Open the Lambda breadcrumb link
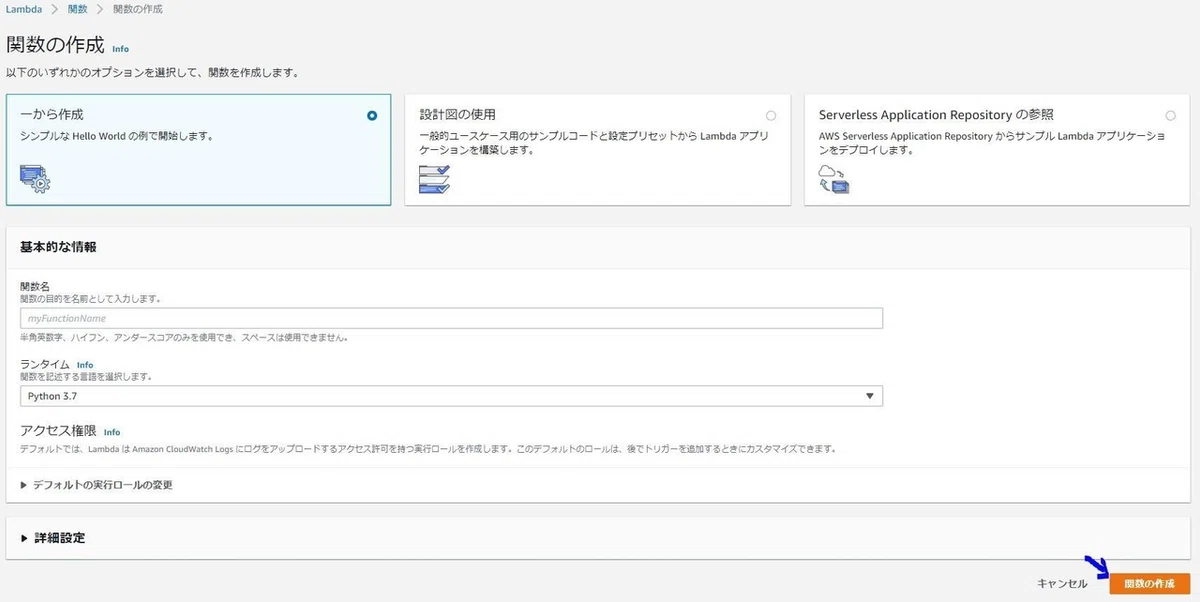The height and width of the screenshot is (602, 1200). point(24,9)
